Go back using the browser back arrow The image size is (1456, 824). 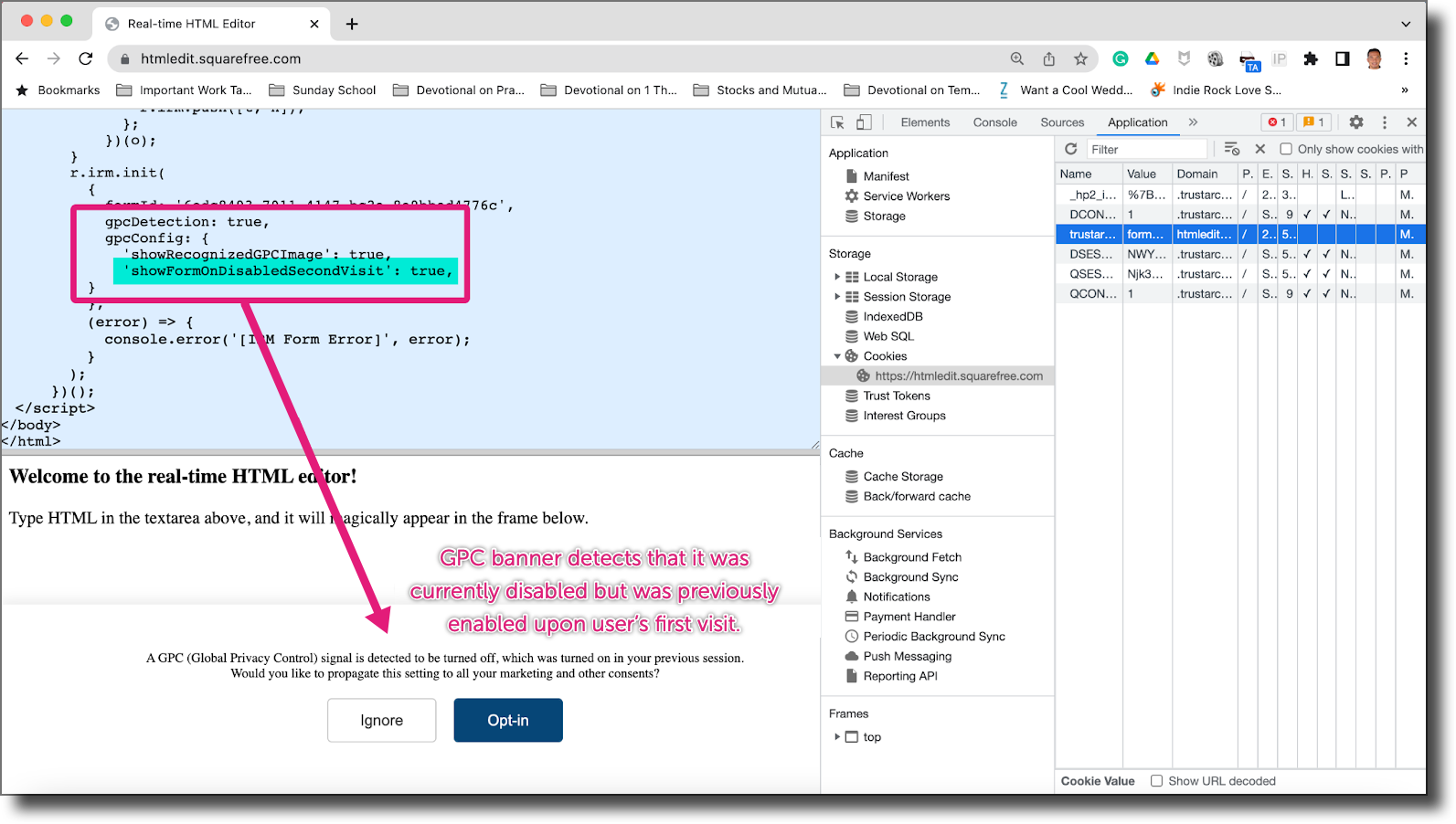pos(22,58)
